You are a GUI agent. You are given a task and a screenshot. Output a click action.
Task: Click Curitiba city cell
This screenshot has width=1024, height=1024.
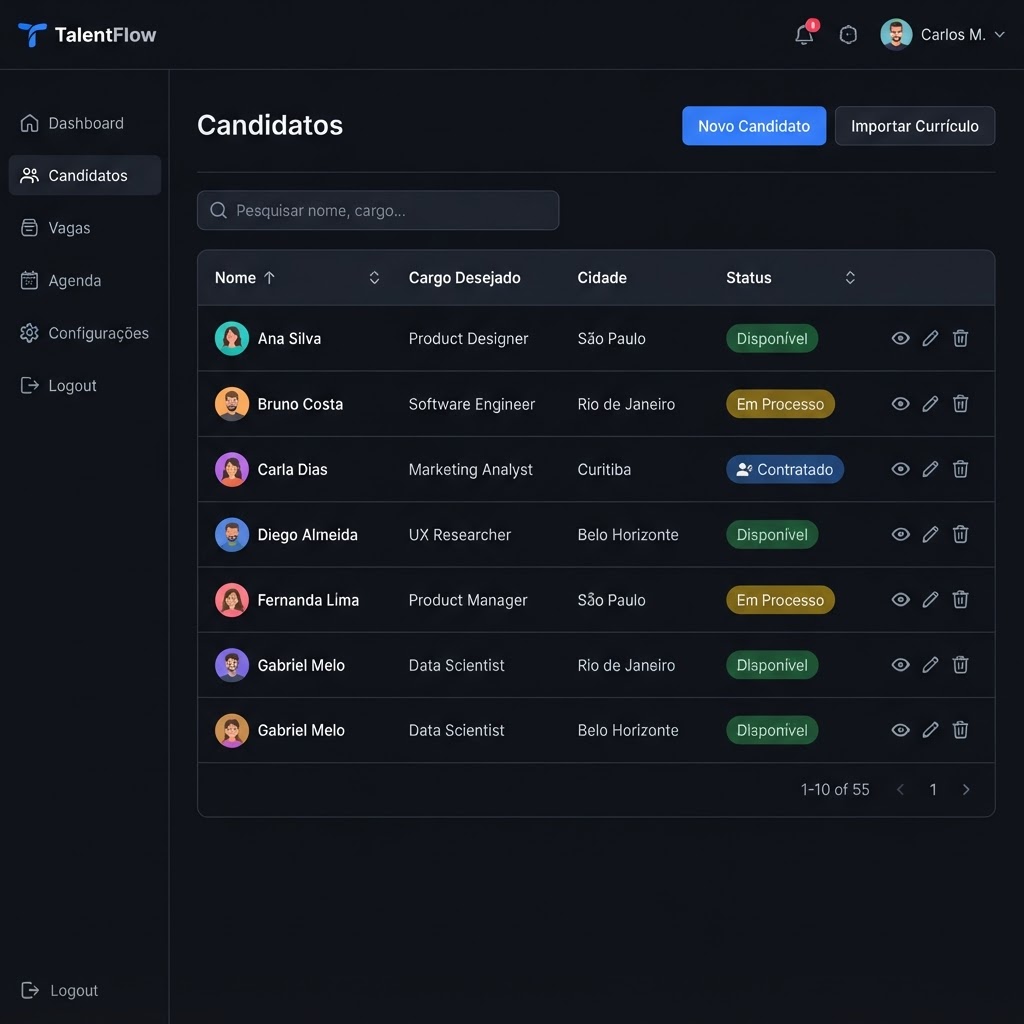click(x=604, y=470)
